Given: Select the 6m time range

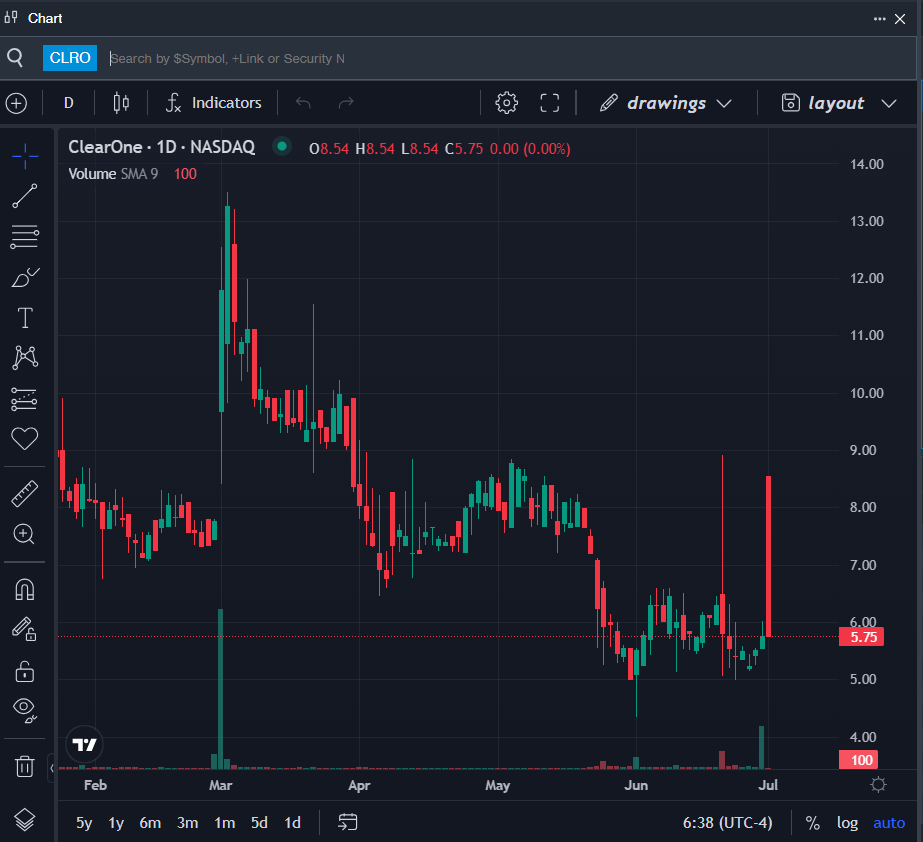Looking at the screenshot, I should click(150, 823).
